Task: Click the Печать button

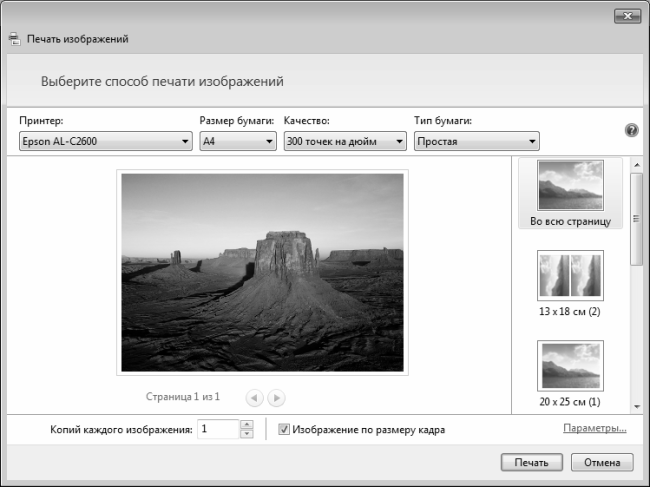Action: pos(532,462)
